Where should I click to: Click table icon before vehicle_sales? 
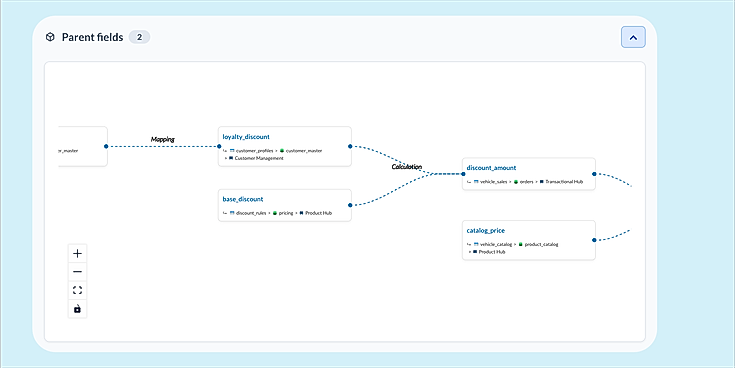(x=476, y=181)
